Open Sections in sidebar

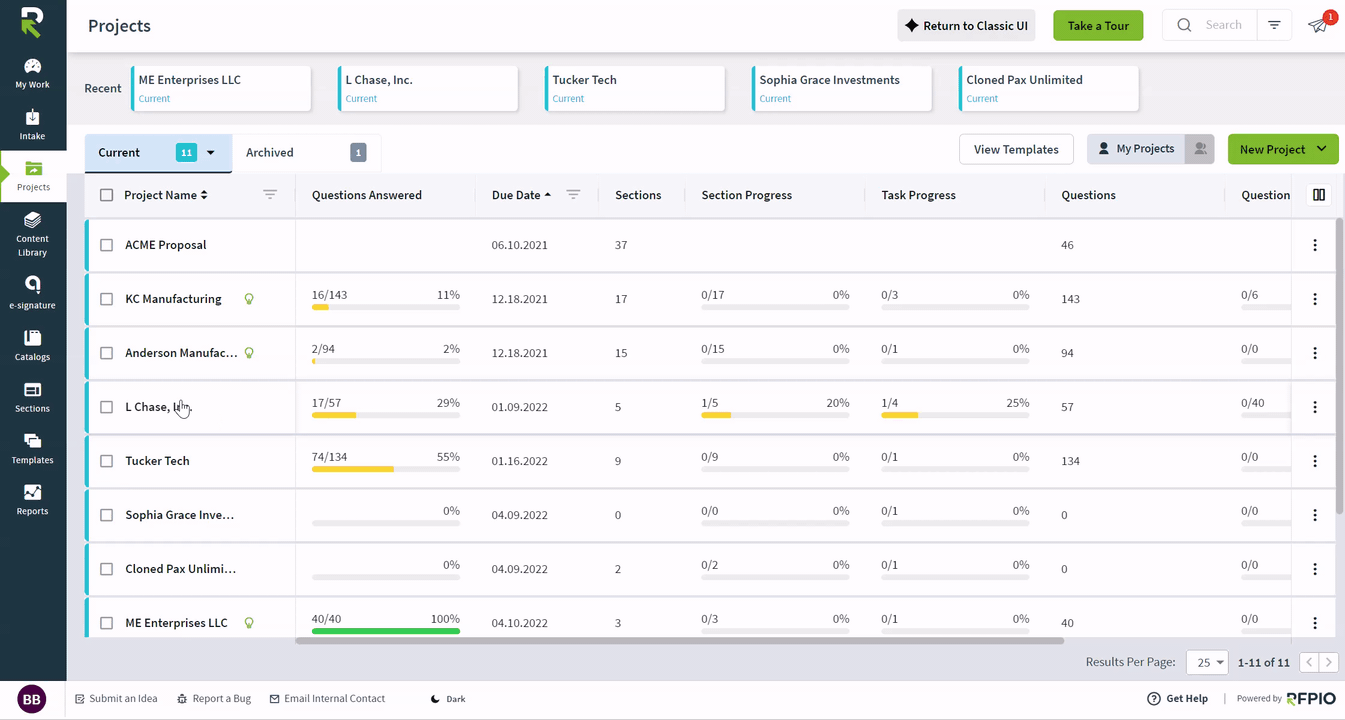pos(32,398)
